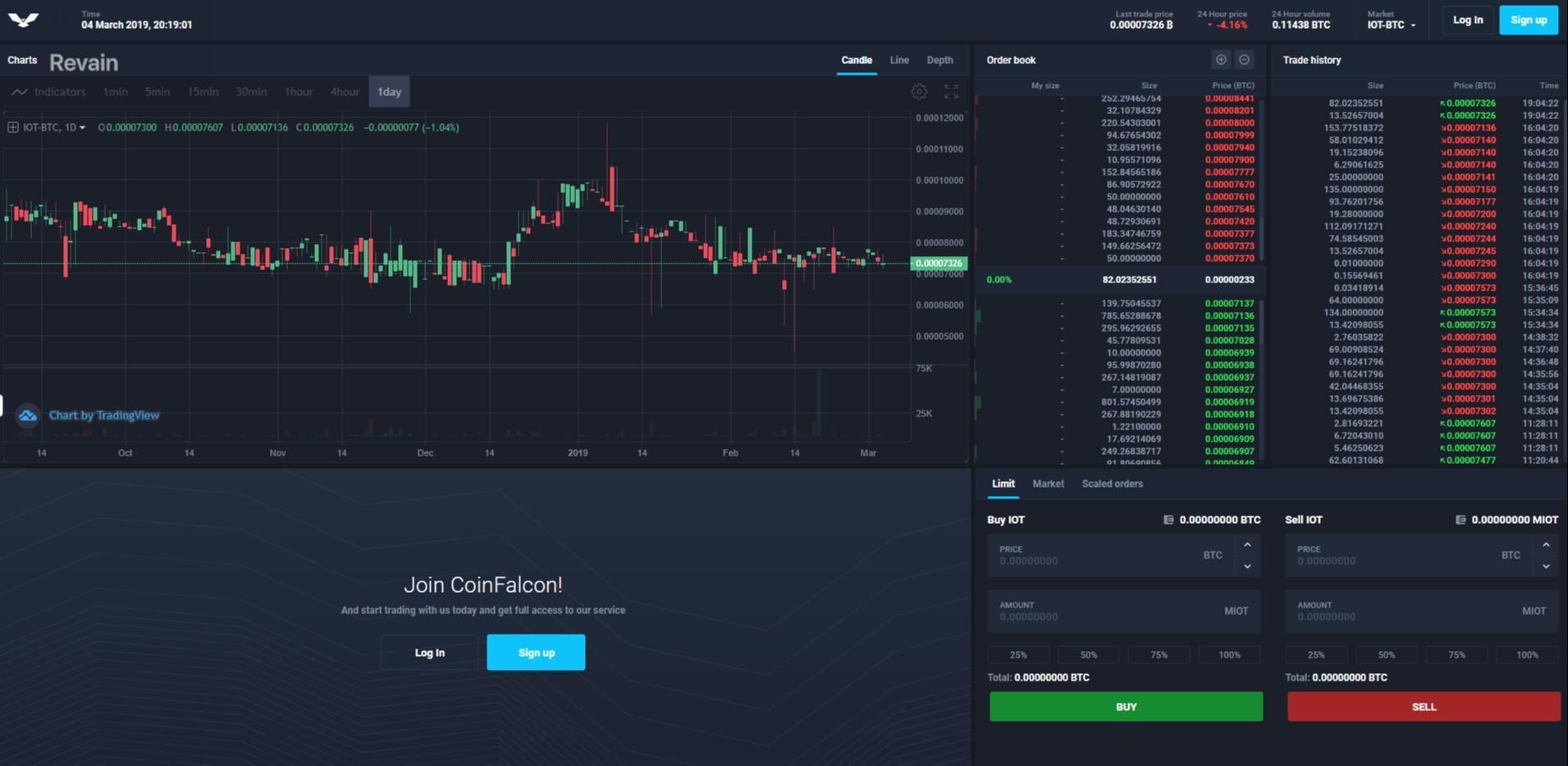Screen dimensions: 1568x766
Task: Decrease order book grouping with minus icon
Action: (1244, 60)
